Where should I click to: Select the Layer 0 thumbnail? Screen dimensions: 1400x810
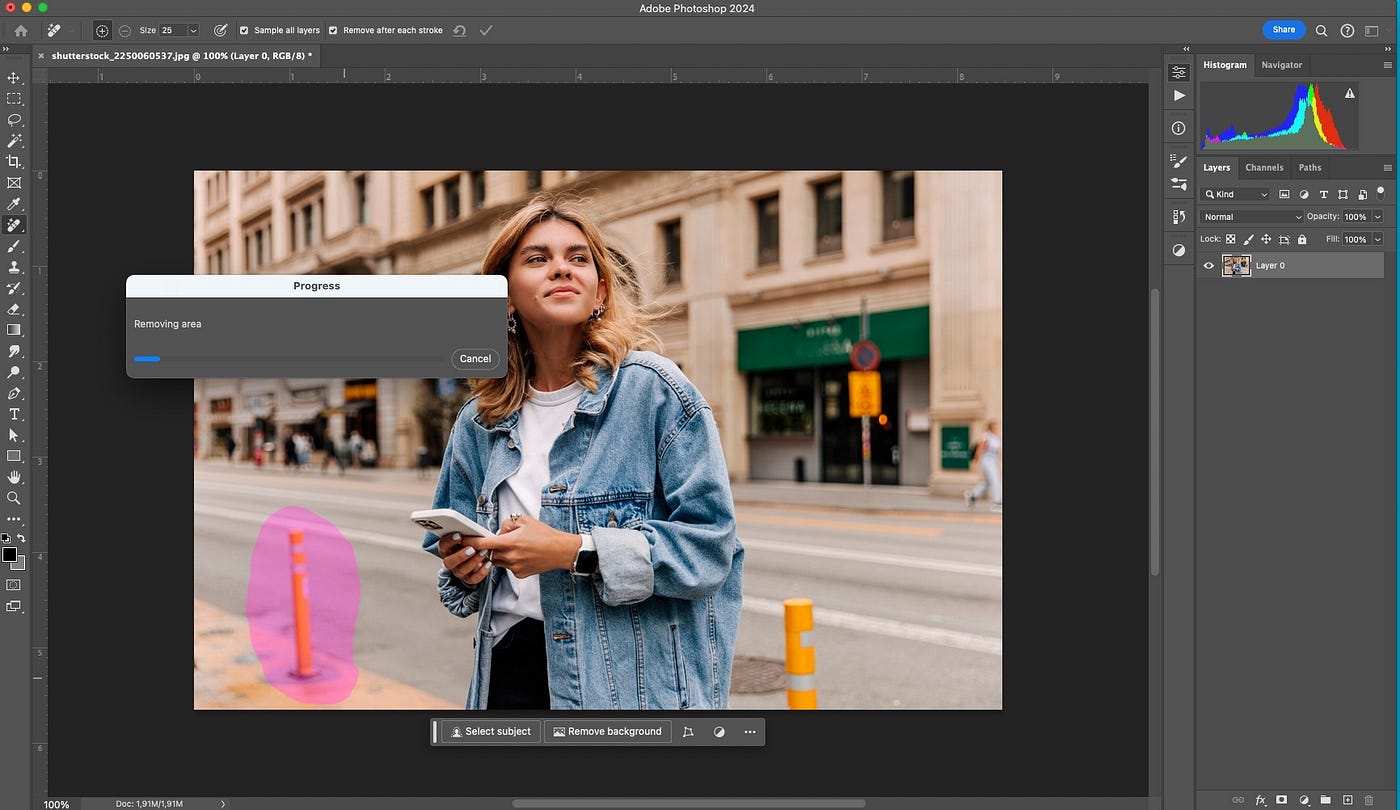pyautogui.click(x=1236, y=266)
